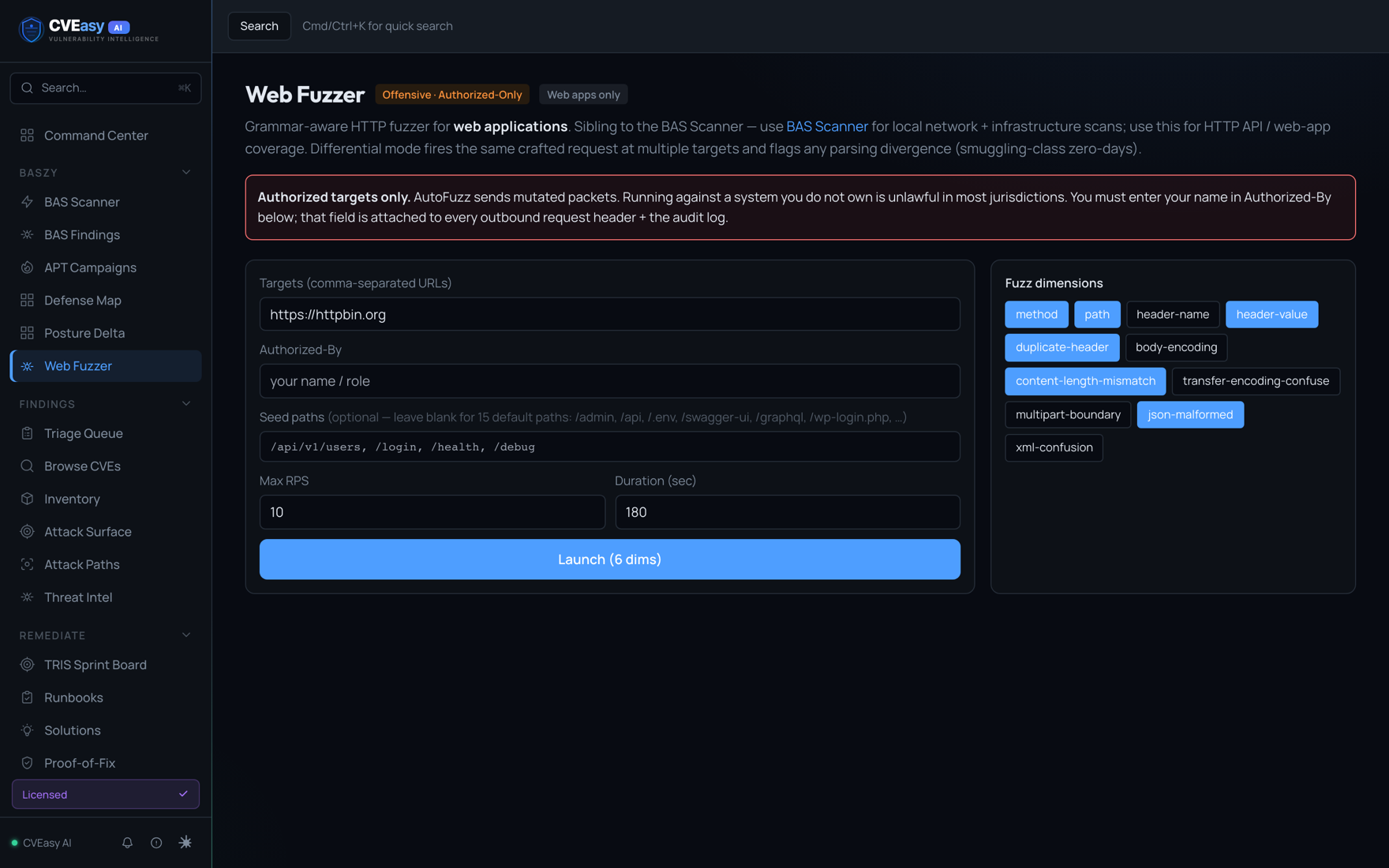Toggle content-length-mismatch dimension
This screenshot has height=868, width=1389.
1085,381
